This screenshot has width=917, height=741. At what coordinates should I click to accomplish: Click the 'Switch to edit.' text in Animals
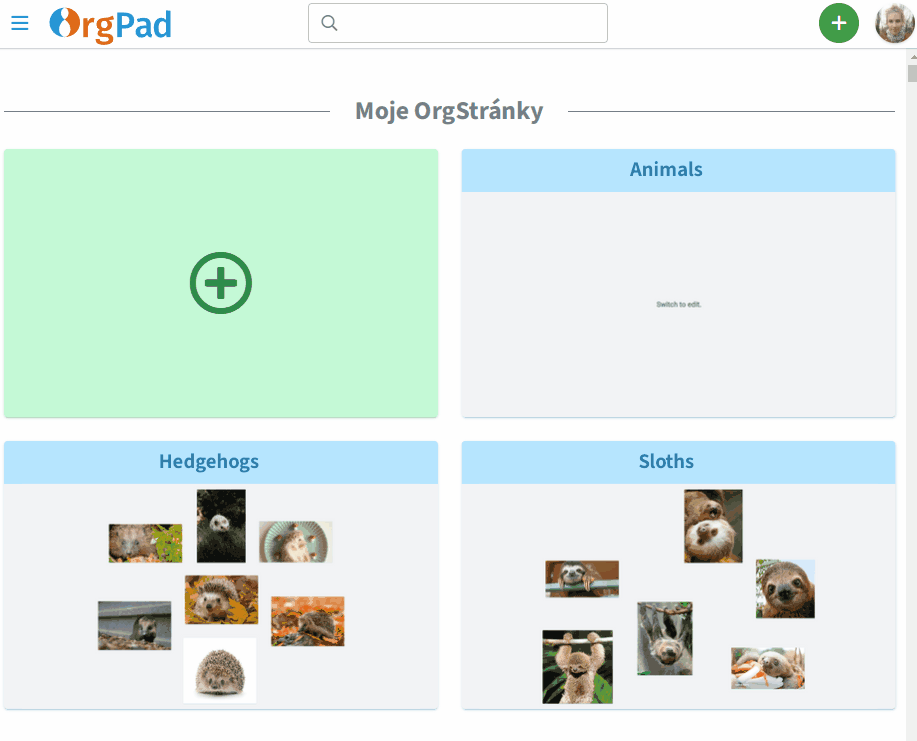coord(678,304)
